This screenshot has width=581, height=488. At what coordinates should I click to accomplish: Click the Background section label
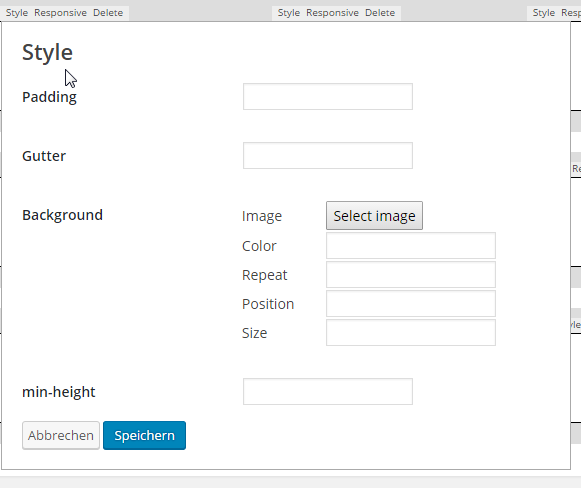62,215
